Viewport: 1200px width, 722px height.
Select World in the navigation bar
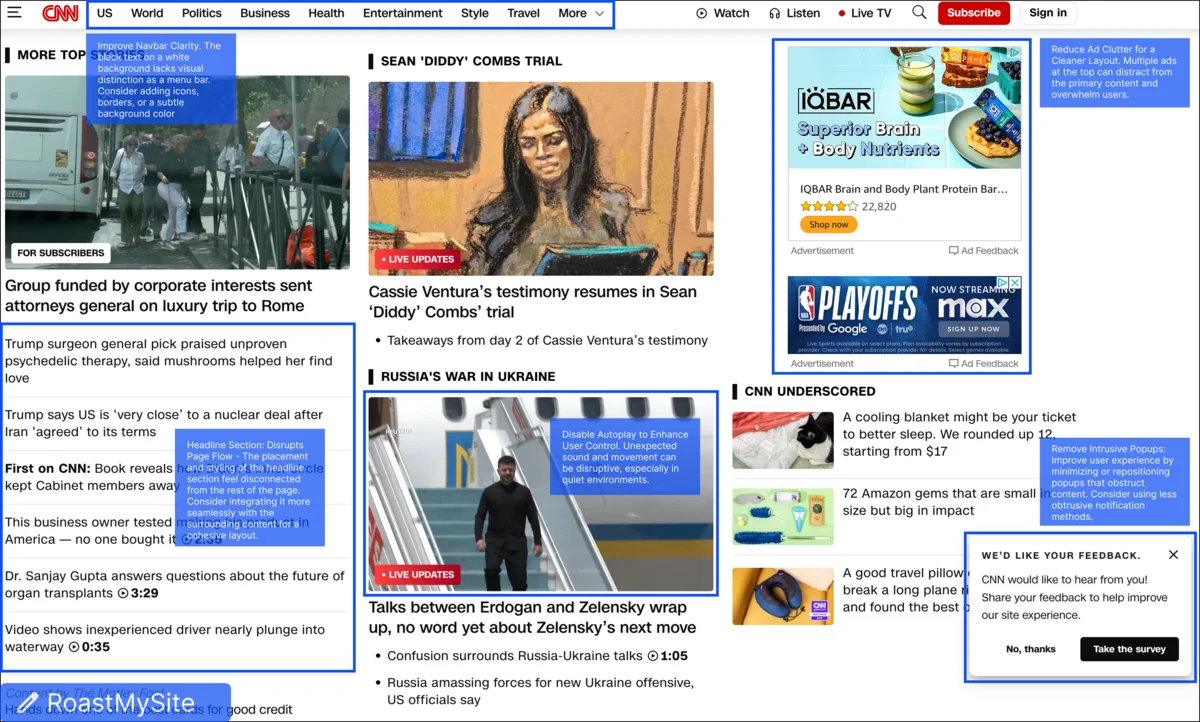point(147,13)
